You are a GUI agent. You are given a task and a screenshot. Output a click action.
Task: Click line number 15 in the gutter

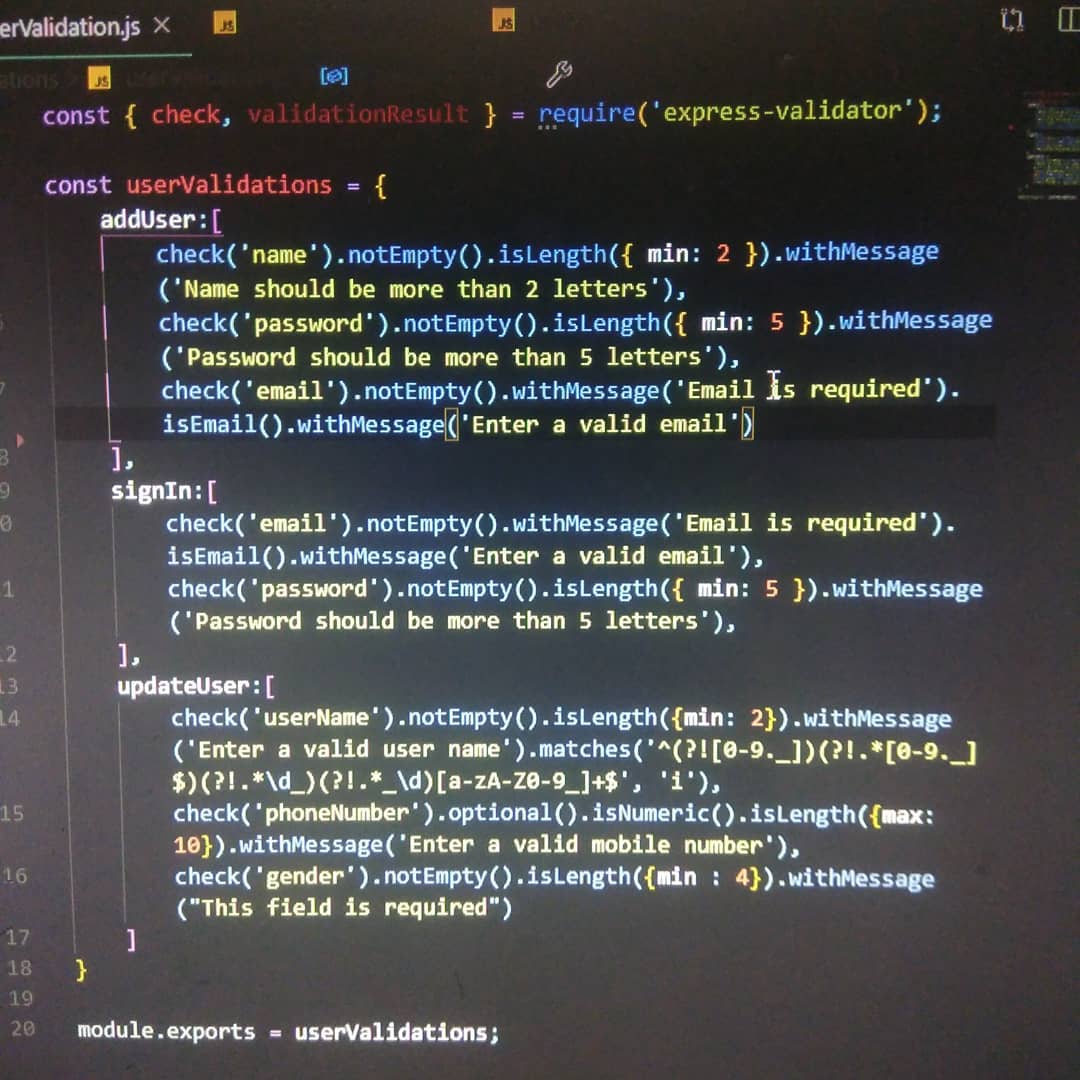12,813
